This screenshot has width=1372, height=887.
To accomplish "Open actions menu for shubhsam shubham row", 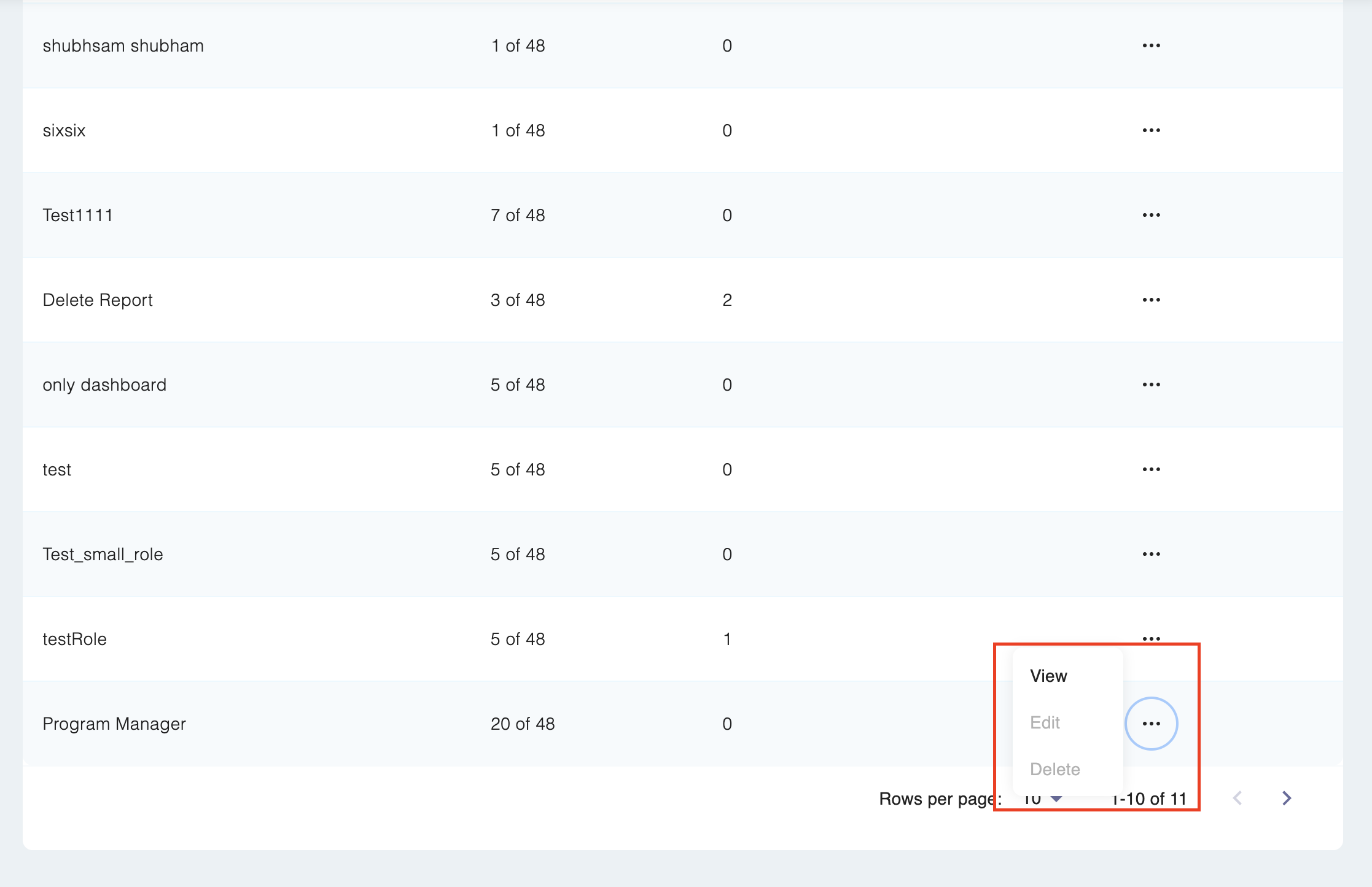I will (x=1151, y=45).
